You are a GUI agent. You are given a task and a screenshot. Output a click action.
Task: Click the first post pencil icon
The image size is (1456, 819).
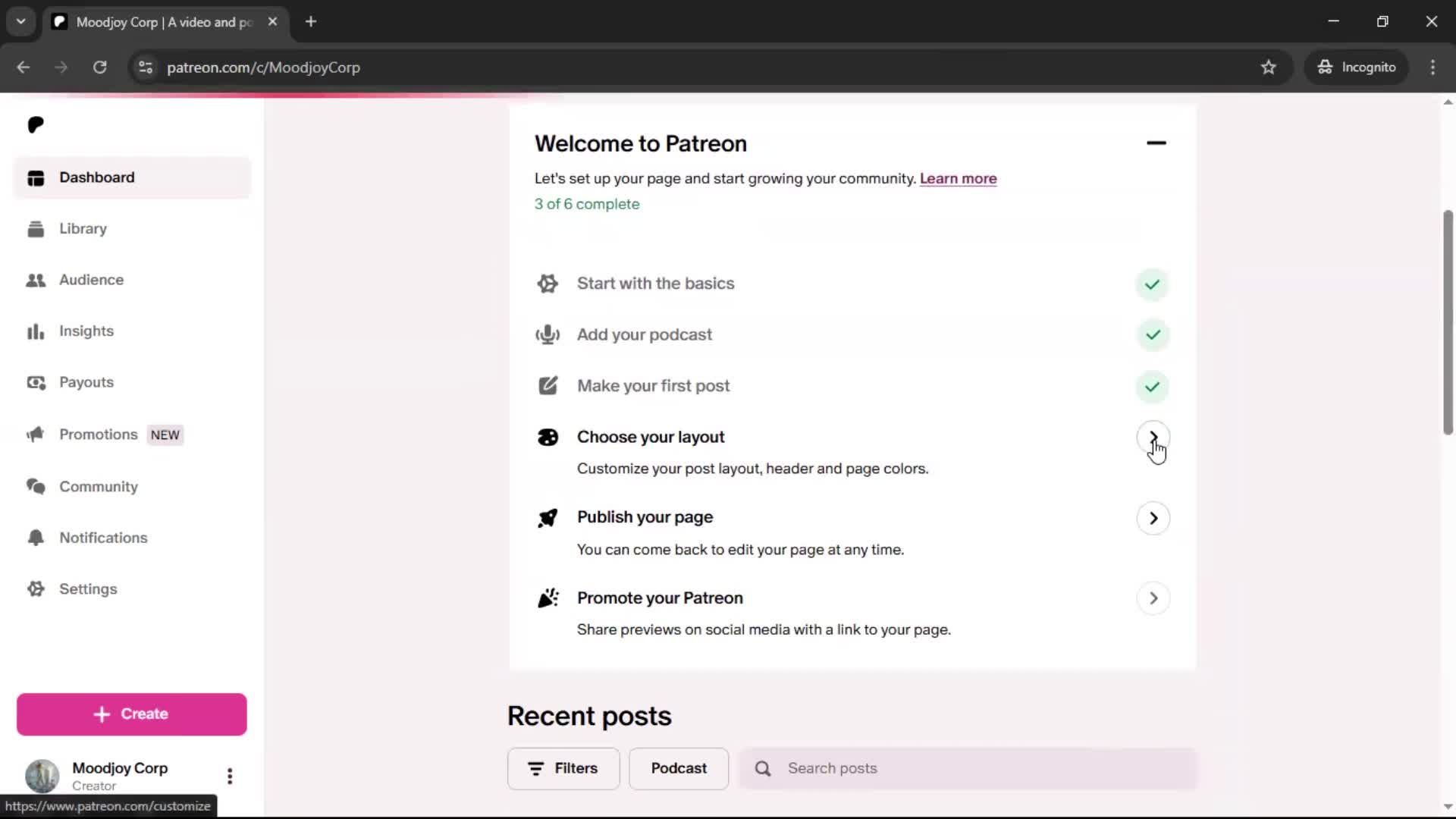tap(548, 386)
